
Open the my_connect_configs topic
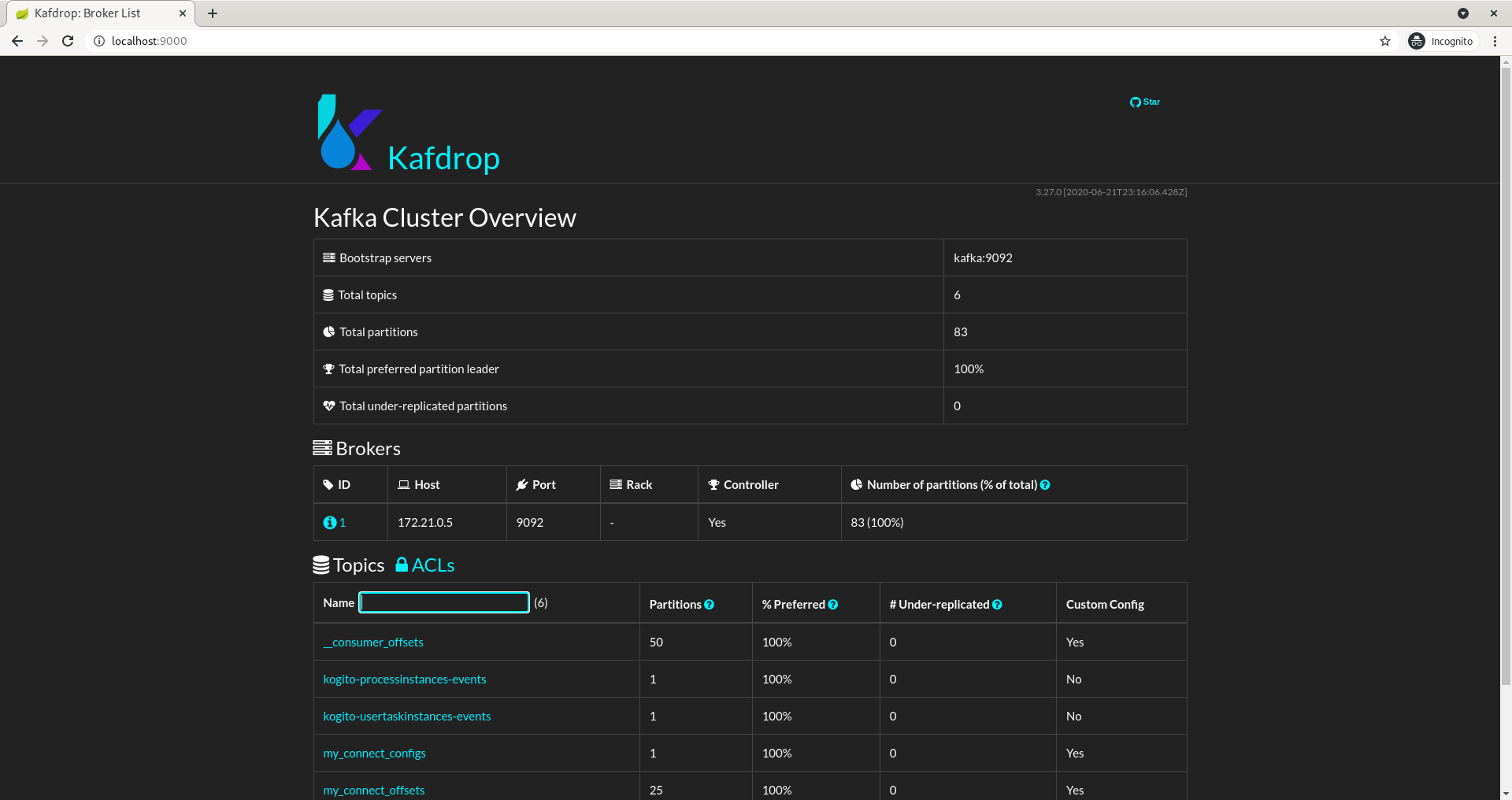[x=375, y=754]
